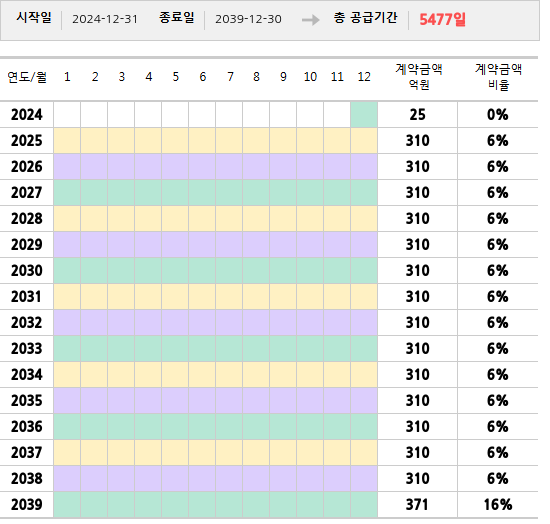Viewport: 550px width, 524px height.
Task: Select the 2031 year row label
Action: (27, 297)
